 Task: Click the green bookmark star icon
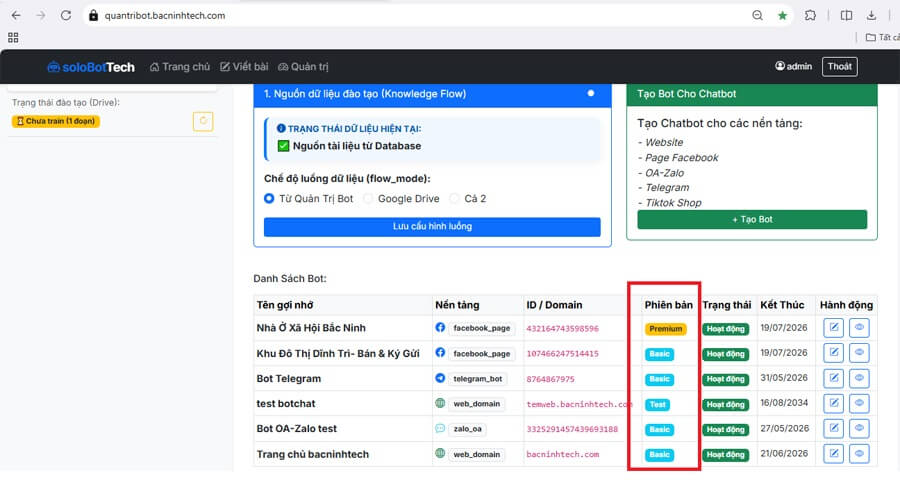pos(782,16)
